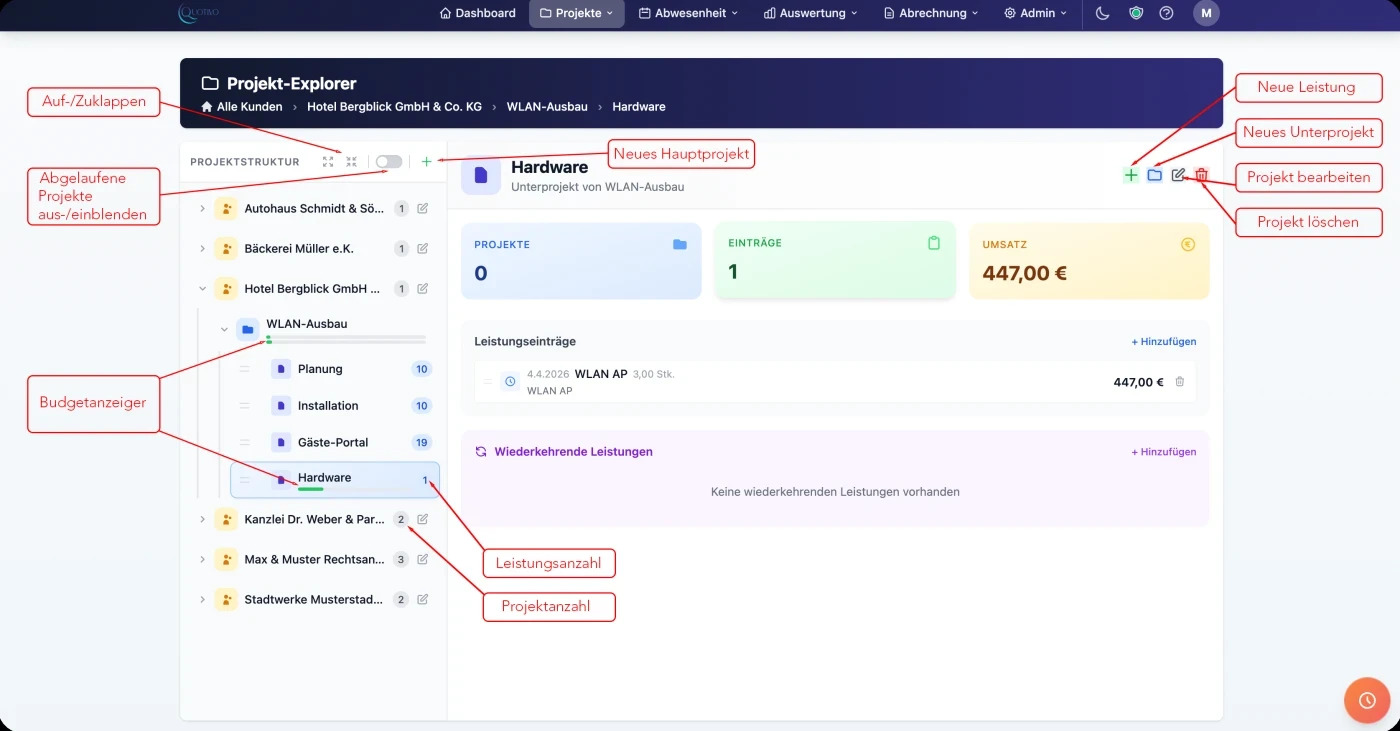Open the WLAN AP entry row
The width and height of the screenshot is (1400, 731).
[x=835, y=382]
